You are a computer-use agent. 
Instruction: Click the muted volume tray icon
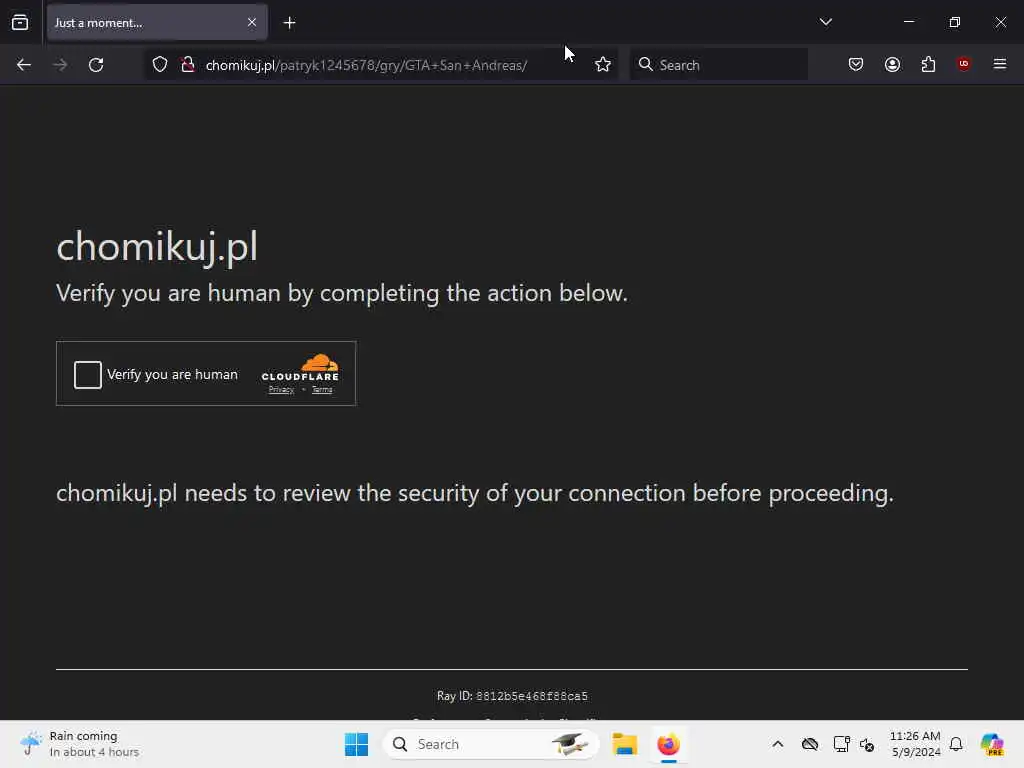coord(867,744)
